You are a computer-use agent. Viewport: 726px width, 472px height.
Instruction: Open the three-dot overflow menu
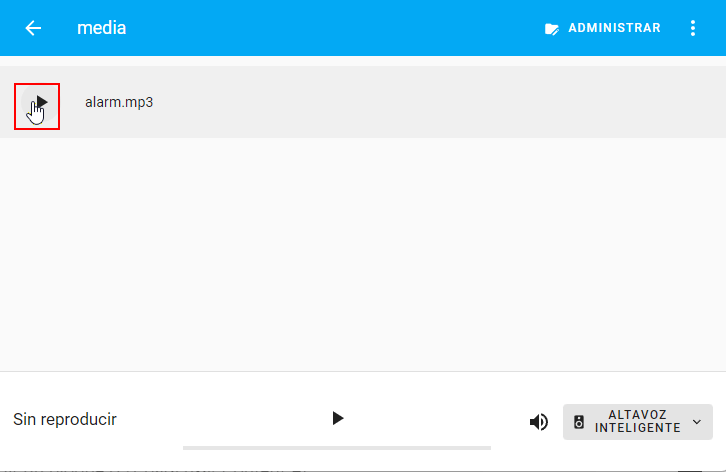(693, 28)
